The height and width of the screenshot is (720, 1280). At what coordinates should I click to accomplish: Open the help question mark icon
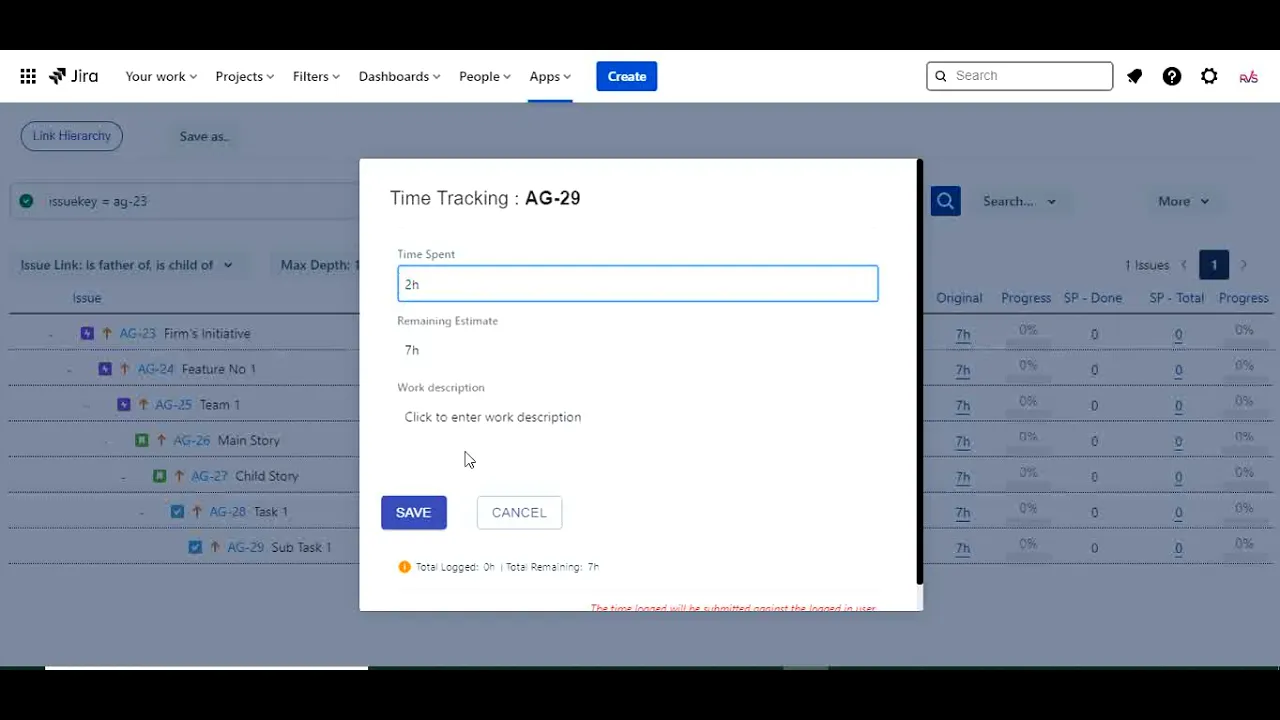(1172, 76)
